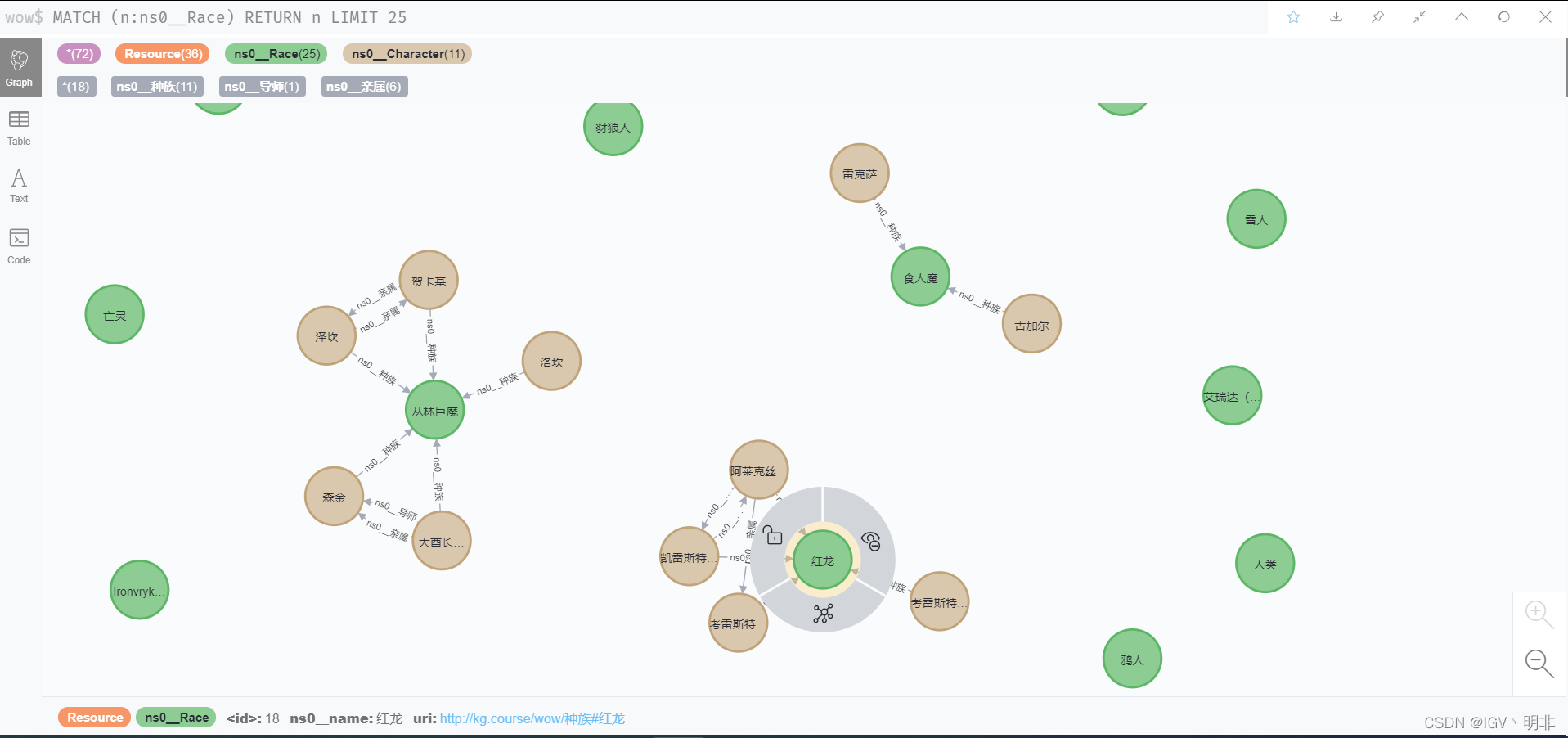This screenshot has width=1568, height=738.
Task: Select the 丛林巨魔 node
Action: tap(435, 411)
